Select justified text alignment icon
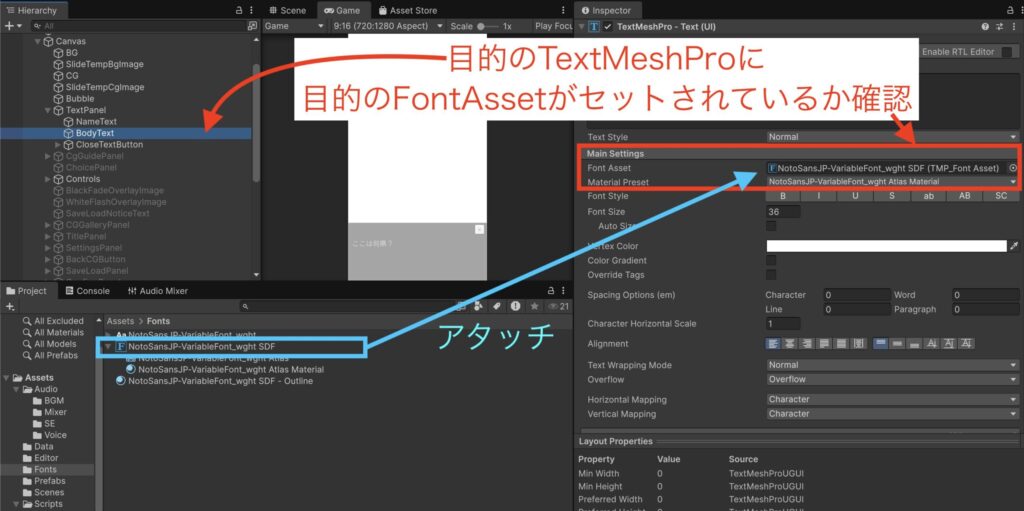 824,344
